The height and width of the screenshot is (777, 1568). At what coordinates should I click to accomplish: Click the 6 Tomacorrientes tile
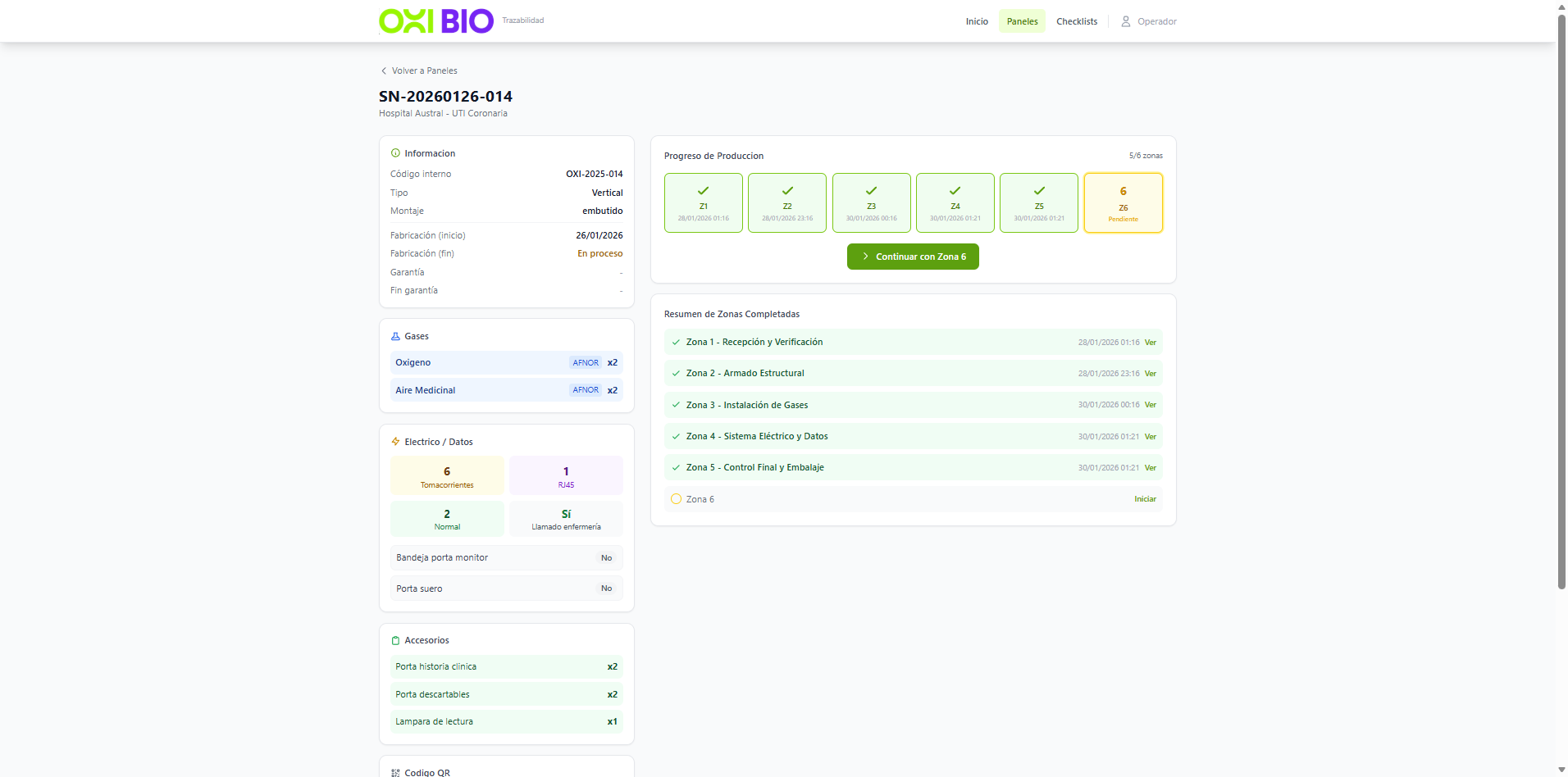coord(447,476)
